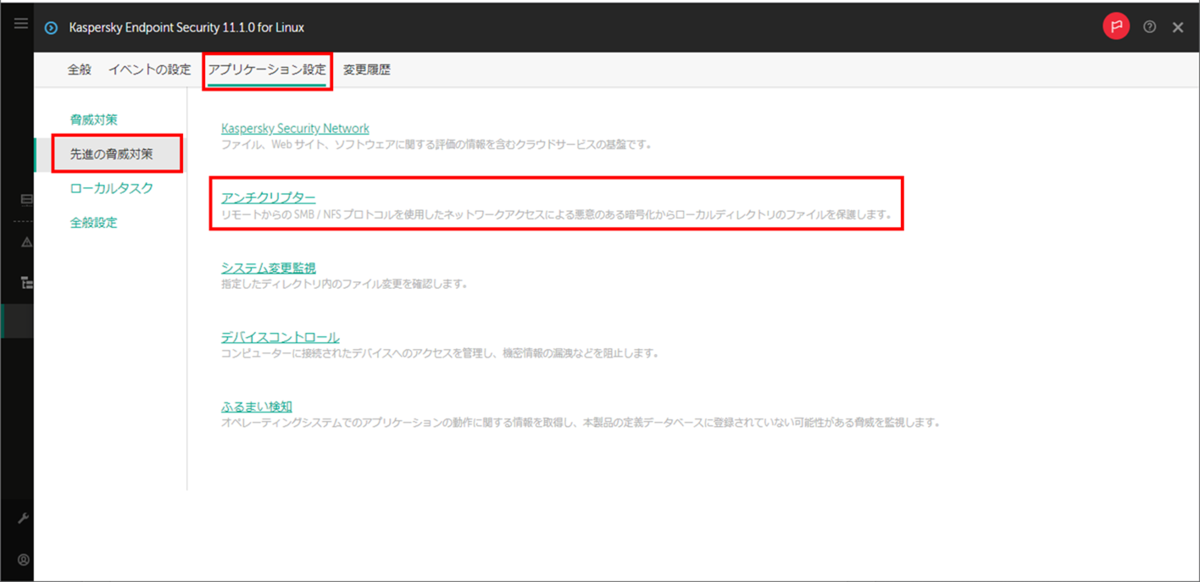Click the description under Kaspersky Security Network
This screenshot has height=582, width=1200.
pyautogui.click(x=436, y=145)
